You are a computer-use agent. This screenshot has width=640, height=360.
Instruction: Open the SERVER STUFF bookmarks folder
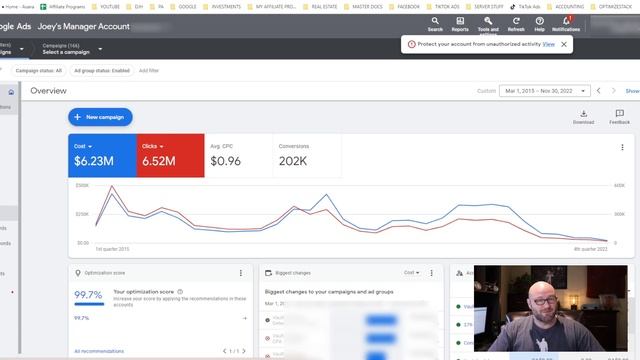pos(484,7)
